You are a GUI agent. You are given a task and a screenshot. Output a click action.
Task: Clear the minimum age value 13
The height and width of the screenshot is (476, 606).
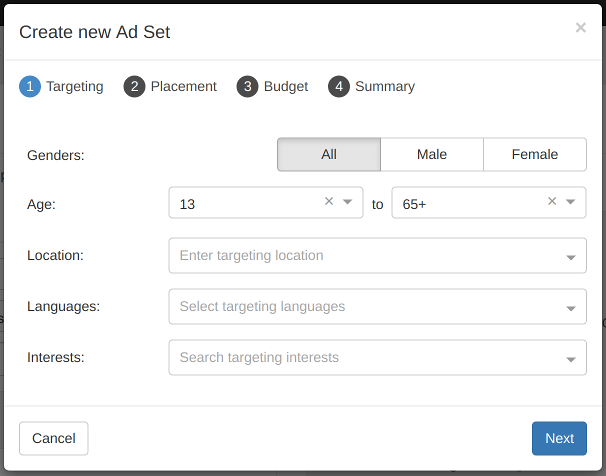[329, 202]
